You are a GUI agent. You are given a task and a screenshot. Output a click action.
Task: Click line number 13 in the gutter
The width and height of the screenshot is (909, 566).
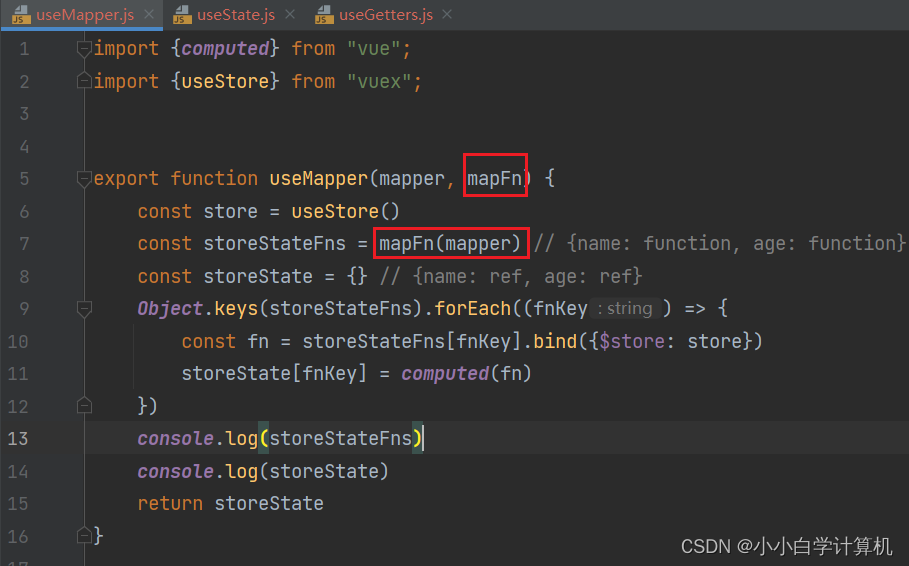(x=18, y=438)
